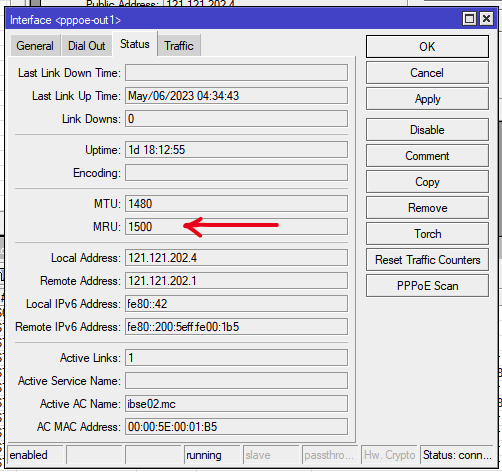Click the Last Link Up Time field

tap(236, 96)
